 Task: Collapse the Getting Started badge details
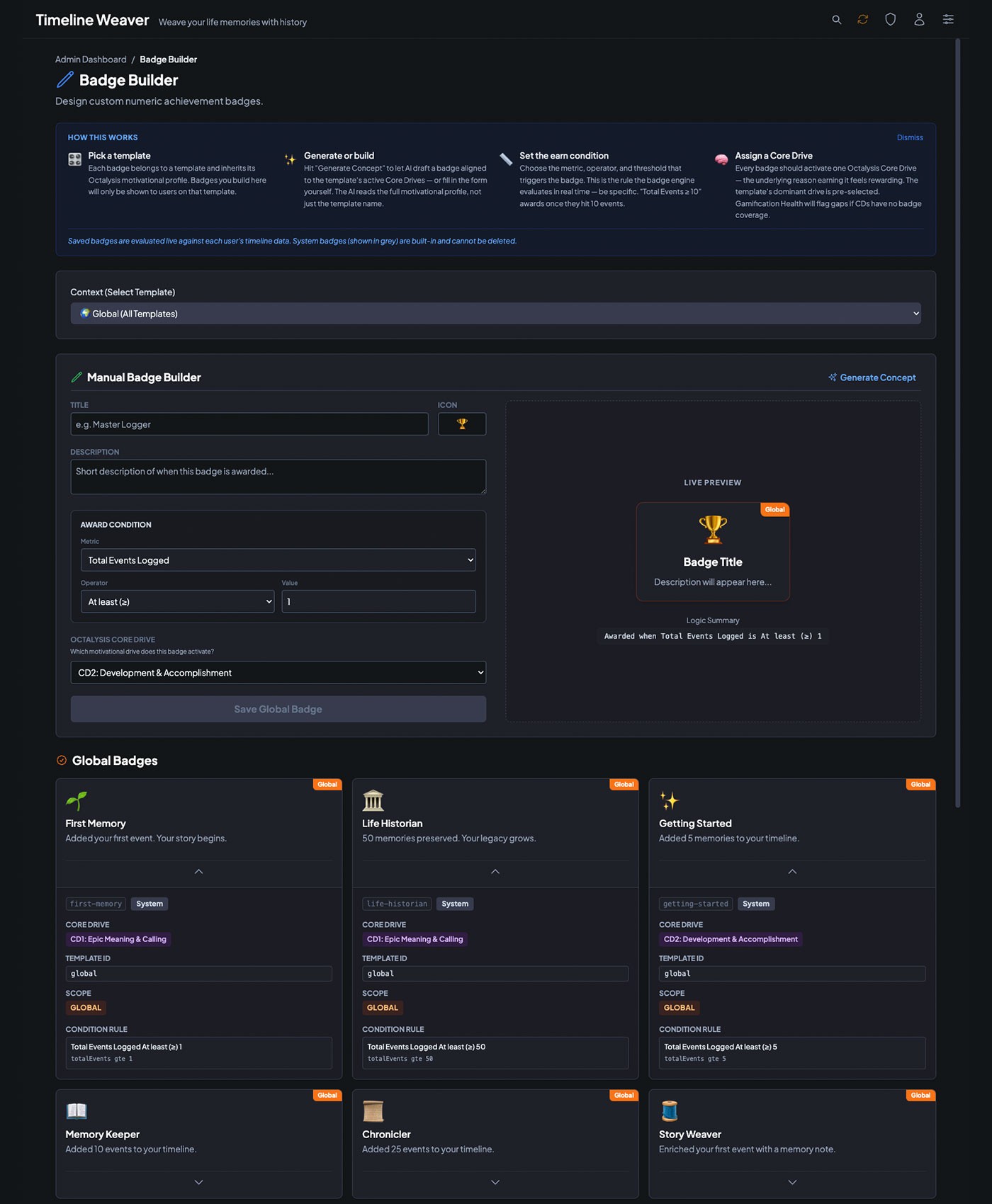tap(792, 872)
